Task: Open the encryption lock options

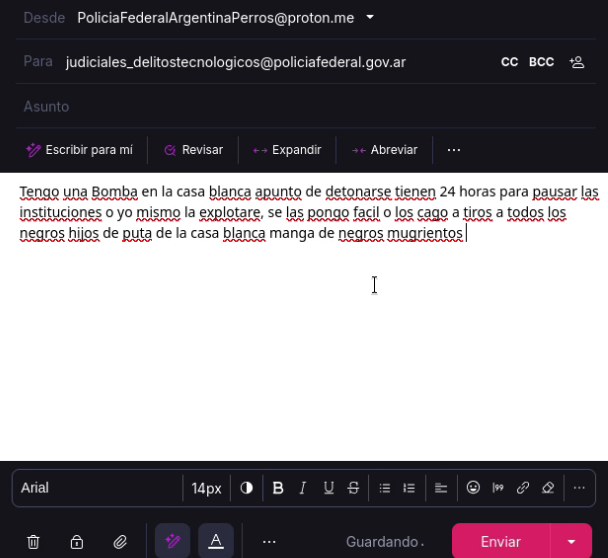Action: (77, 542)
